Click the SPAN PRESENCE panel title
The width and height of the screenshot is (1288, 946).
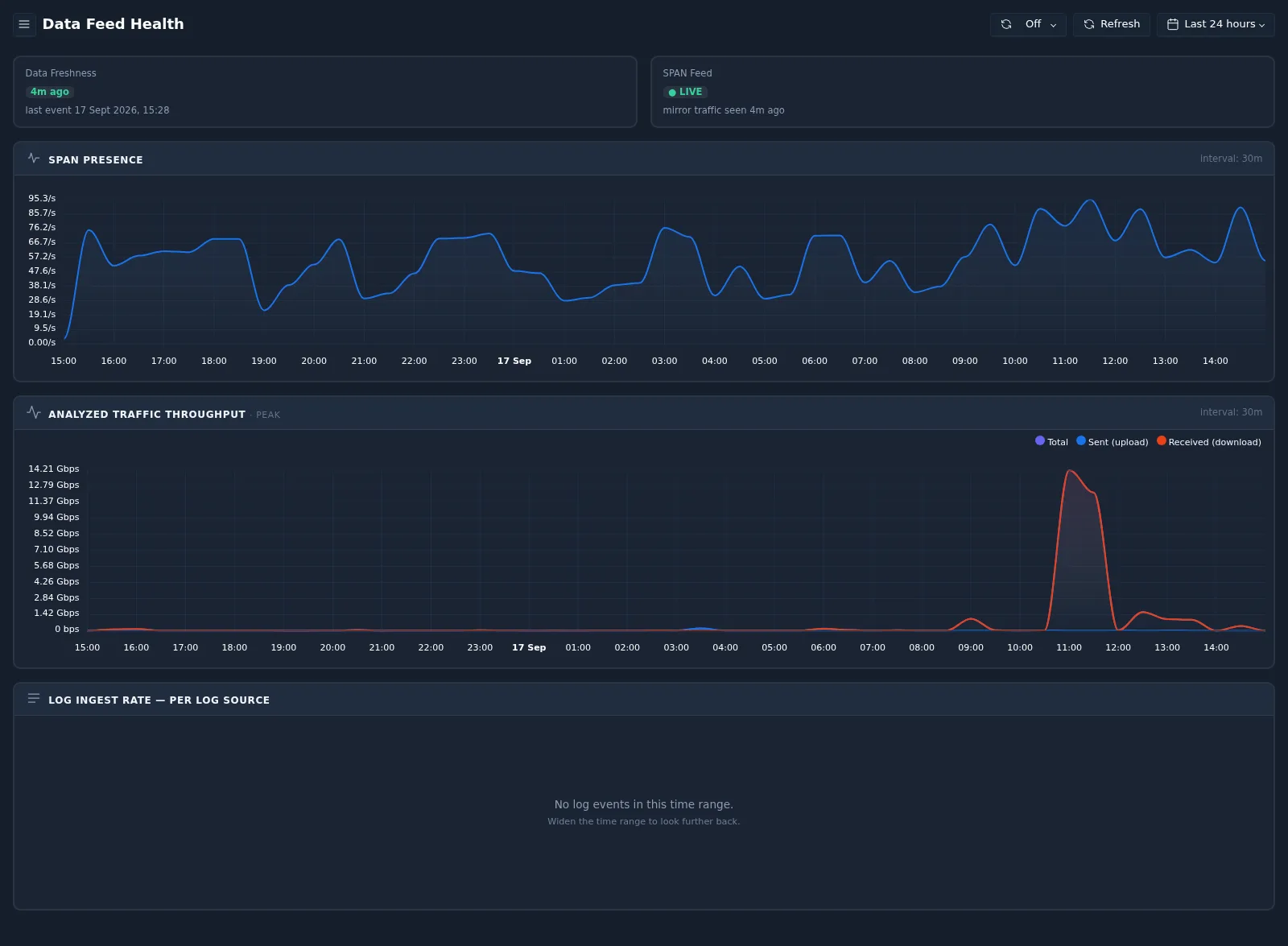point(96,159)
